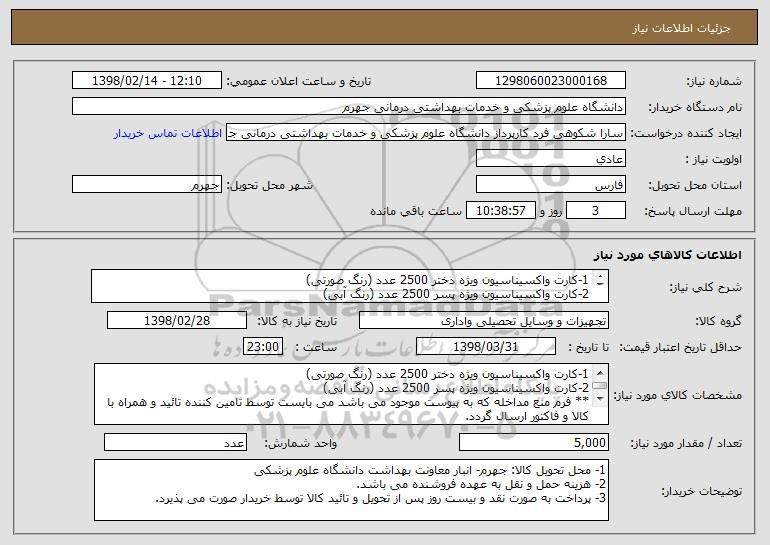Click the label مهلت ارسال پاسخ

[x=693, y=212]
